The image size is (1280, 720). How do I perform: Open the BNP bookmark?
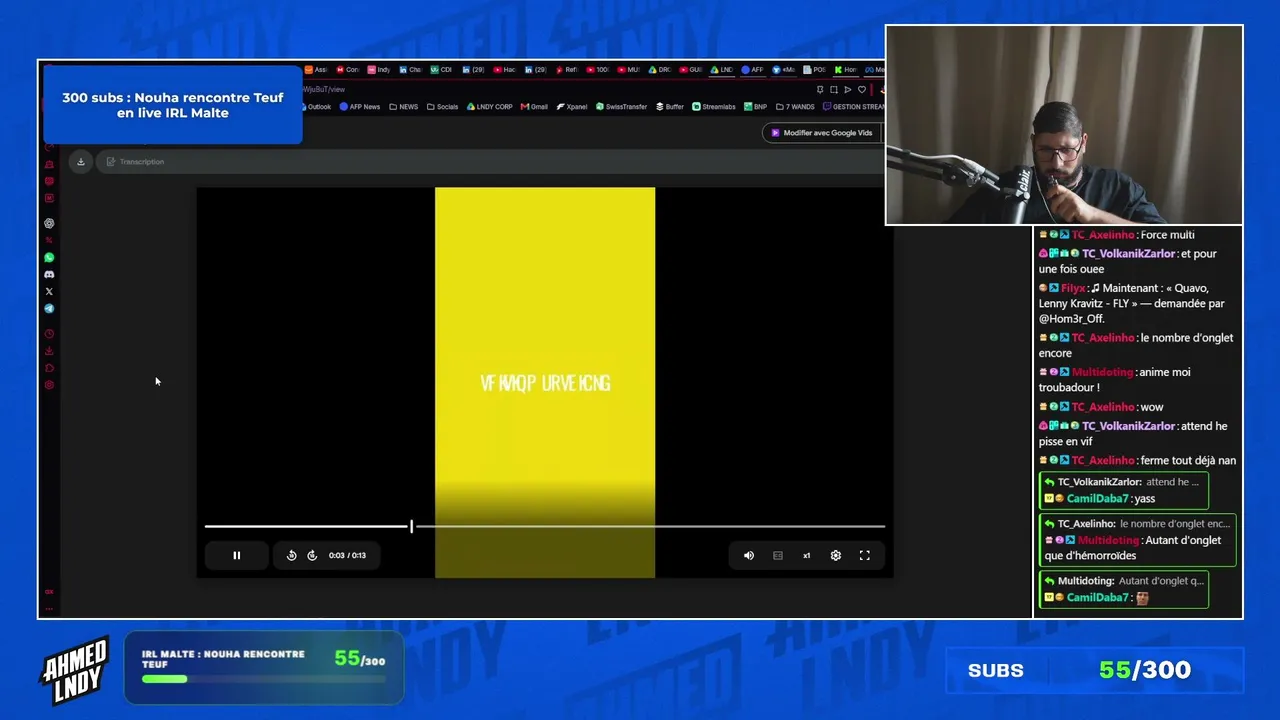[755, 107]
